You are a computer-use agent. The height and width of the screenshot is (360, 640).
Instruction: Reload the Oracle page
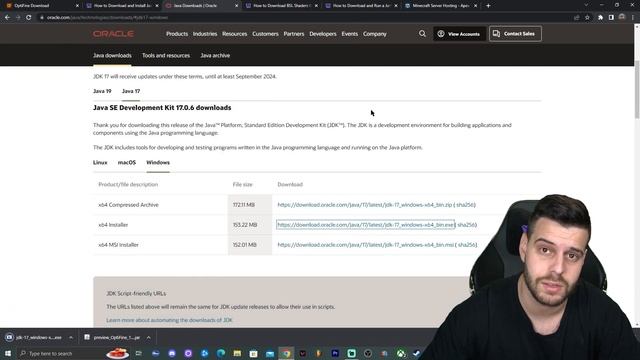coord(29,18)
